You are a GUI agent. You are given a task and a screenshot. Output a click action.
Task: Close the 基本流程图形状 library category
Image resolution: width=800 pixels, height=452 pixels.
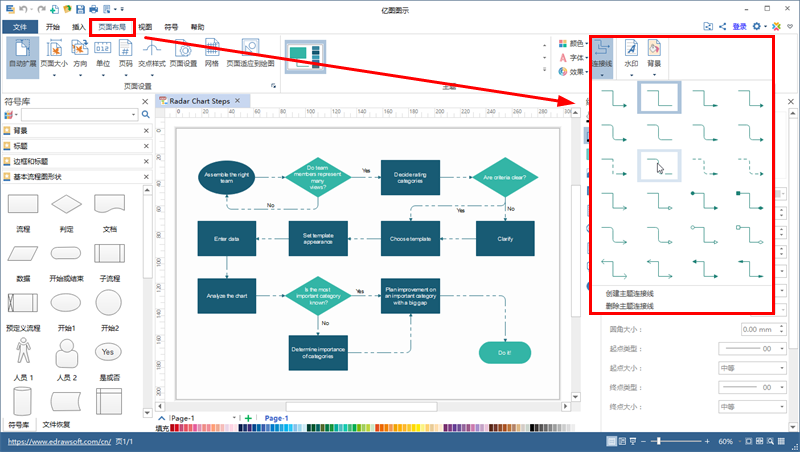pos(146,177)
